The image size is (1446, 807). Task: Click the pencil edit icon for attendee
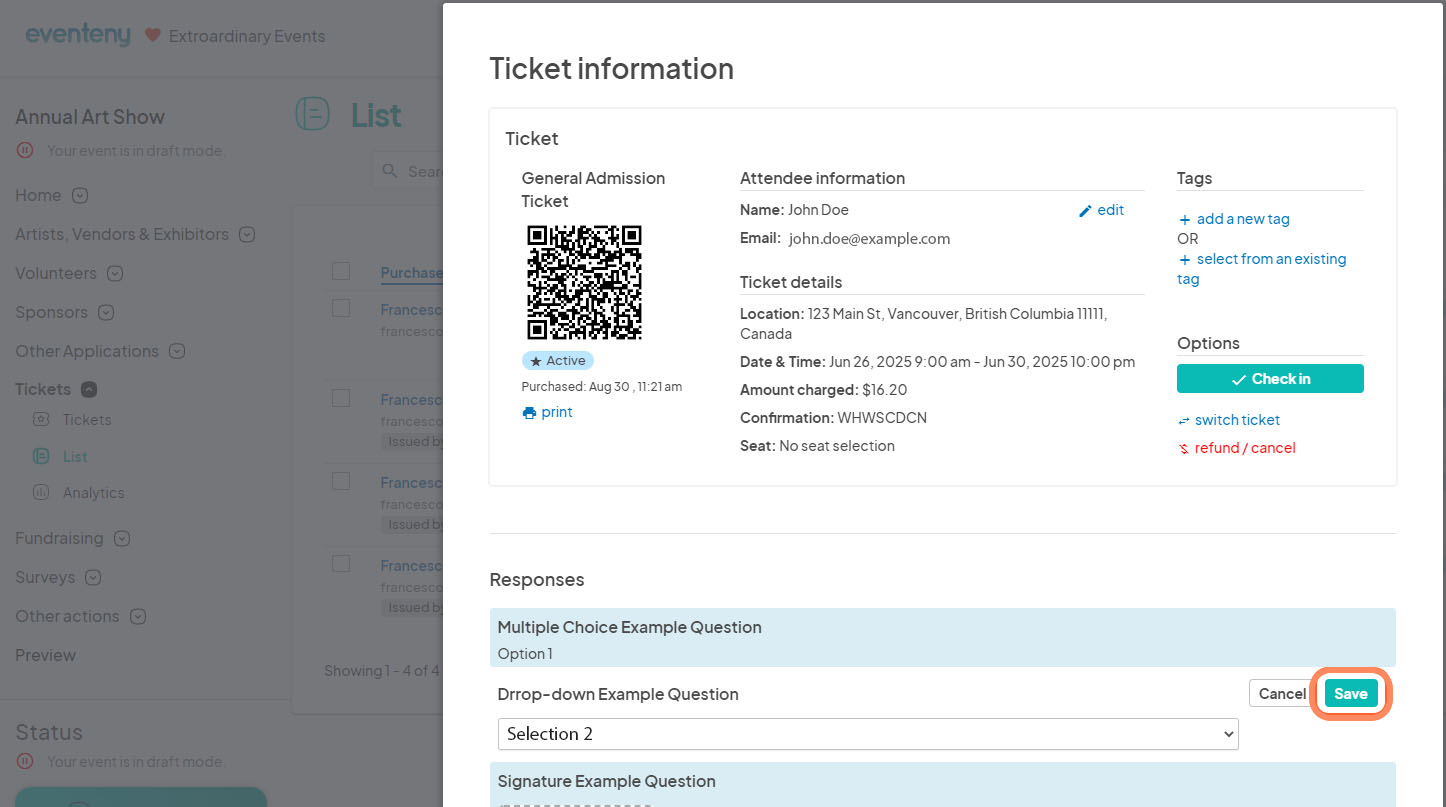[x=1085, y=211]
